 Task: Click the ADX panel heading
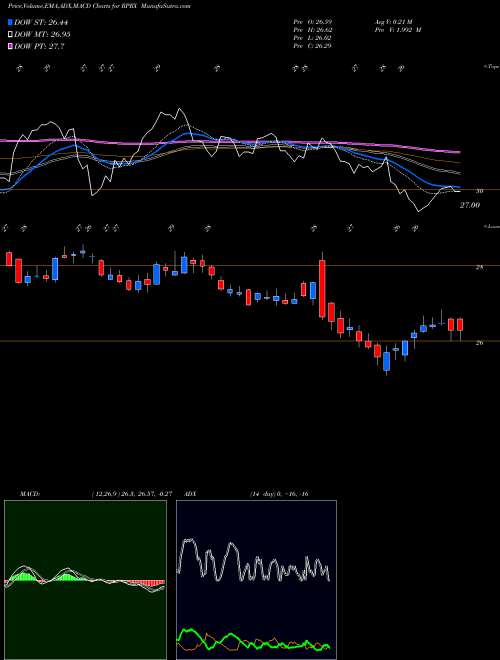190,494
